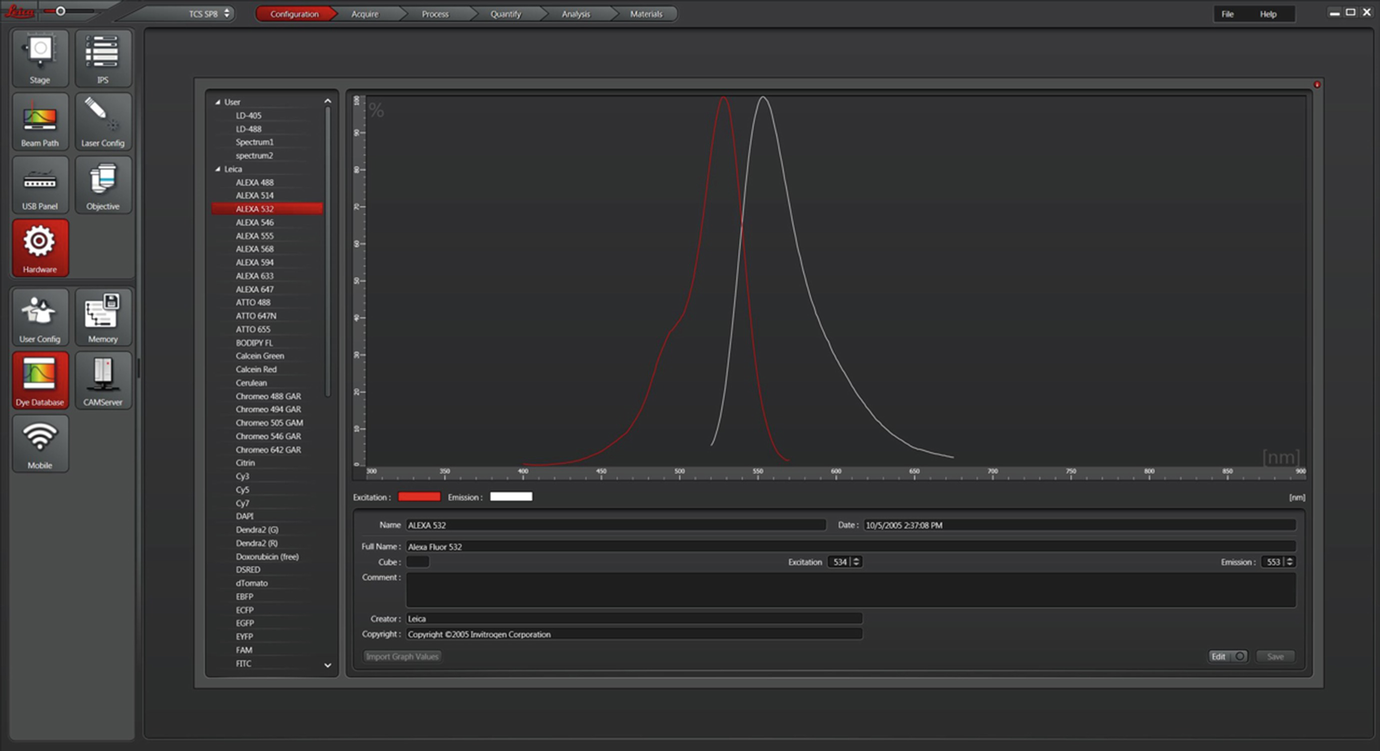The height and width of the screenshot is (751, 1380).
Task: Open the Memory settings icon
Action: [x=103, y=318]
